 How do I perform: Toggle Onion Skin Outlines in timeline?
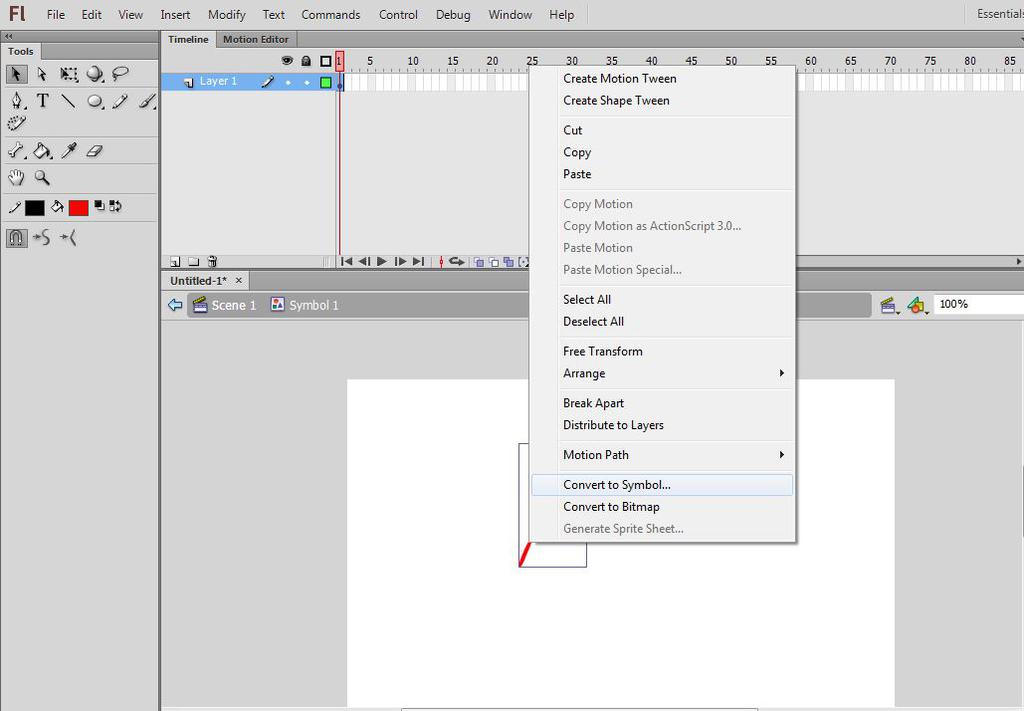point(494,262)
